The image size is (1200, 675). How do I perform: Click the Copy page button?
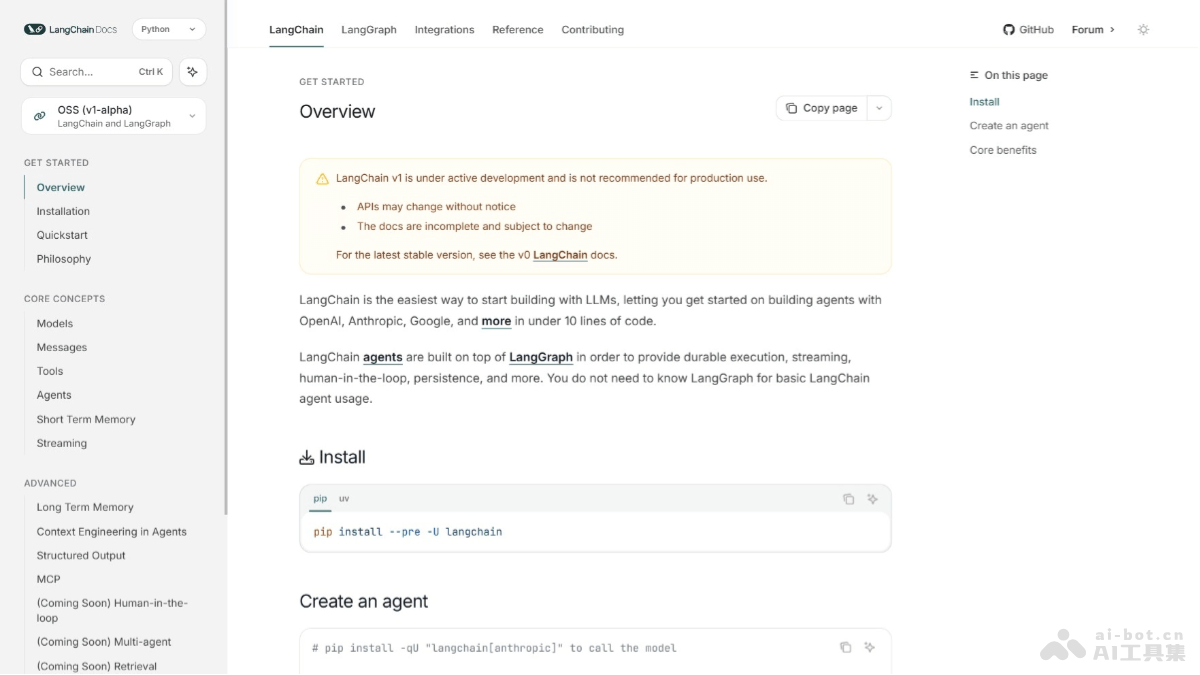point(821,108)
